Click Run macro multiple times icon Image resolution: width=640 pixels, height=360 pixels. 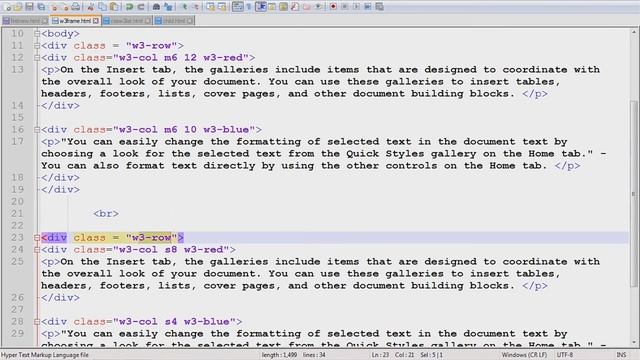(367, 7)
